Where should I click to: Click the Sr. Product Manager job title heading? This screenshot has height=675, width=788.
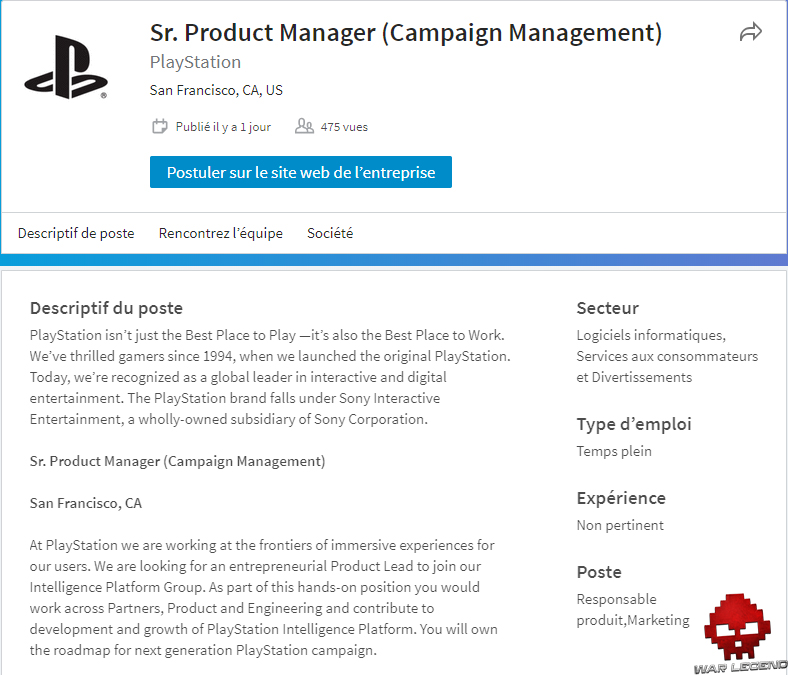tap(406, 32)
